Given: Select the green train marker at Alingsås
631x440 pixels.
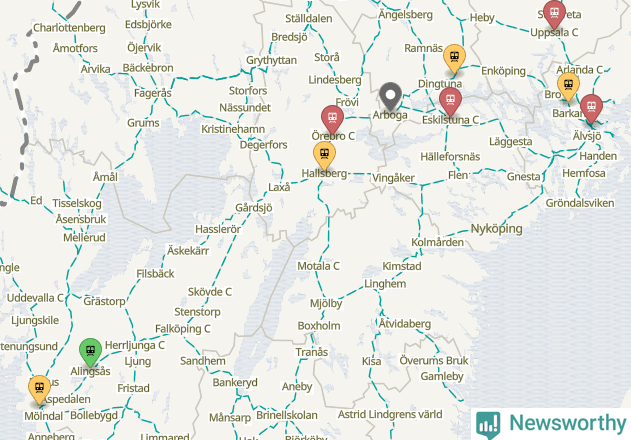Looking at the screenshot, I should click(x=91, y=353).
